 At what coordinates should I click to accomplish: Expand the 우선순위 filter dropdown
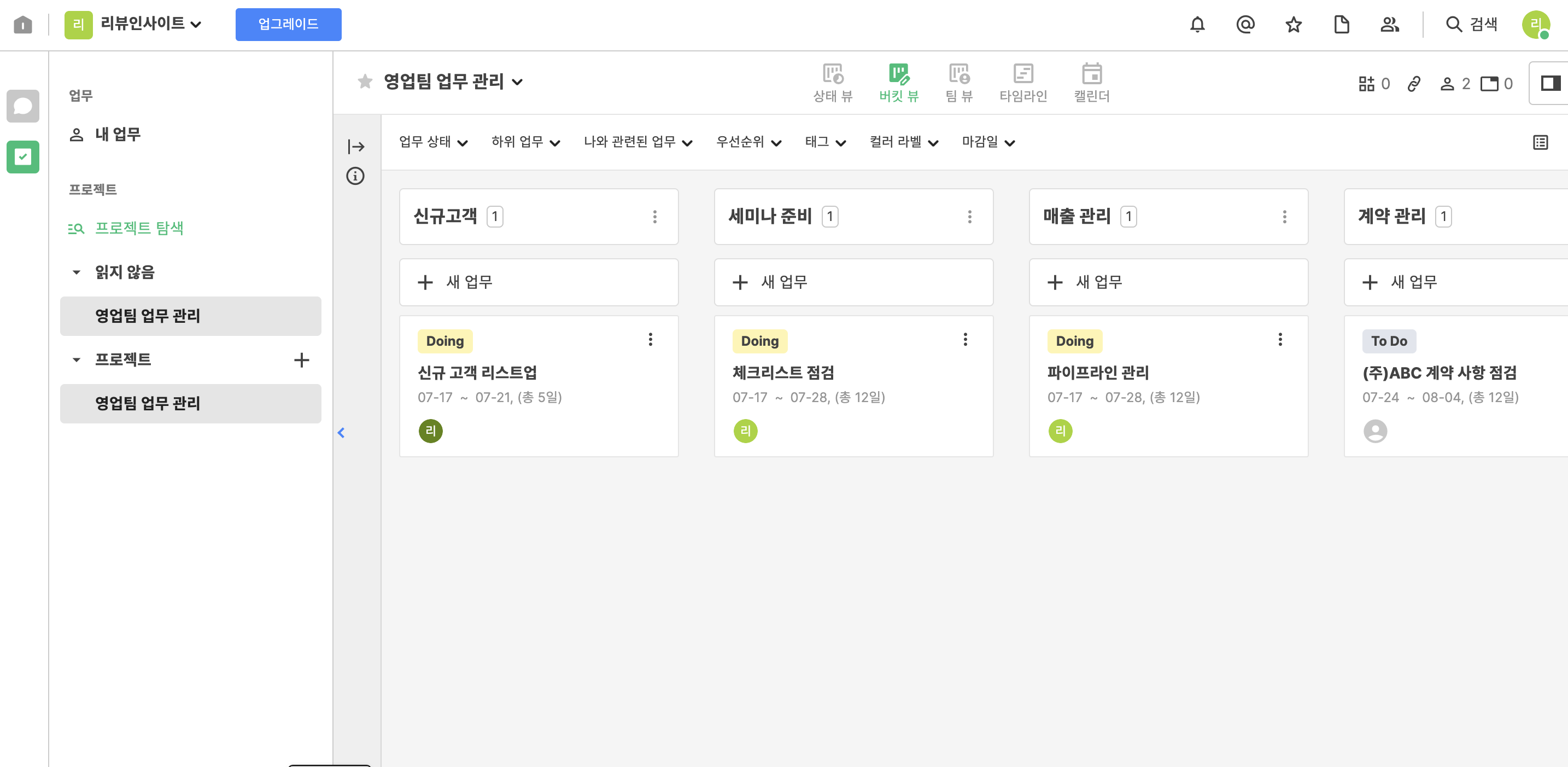pyautogui.click(x=748, y=142)
